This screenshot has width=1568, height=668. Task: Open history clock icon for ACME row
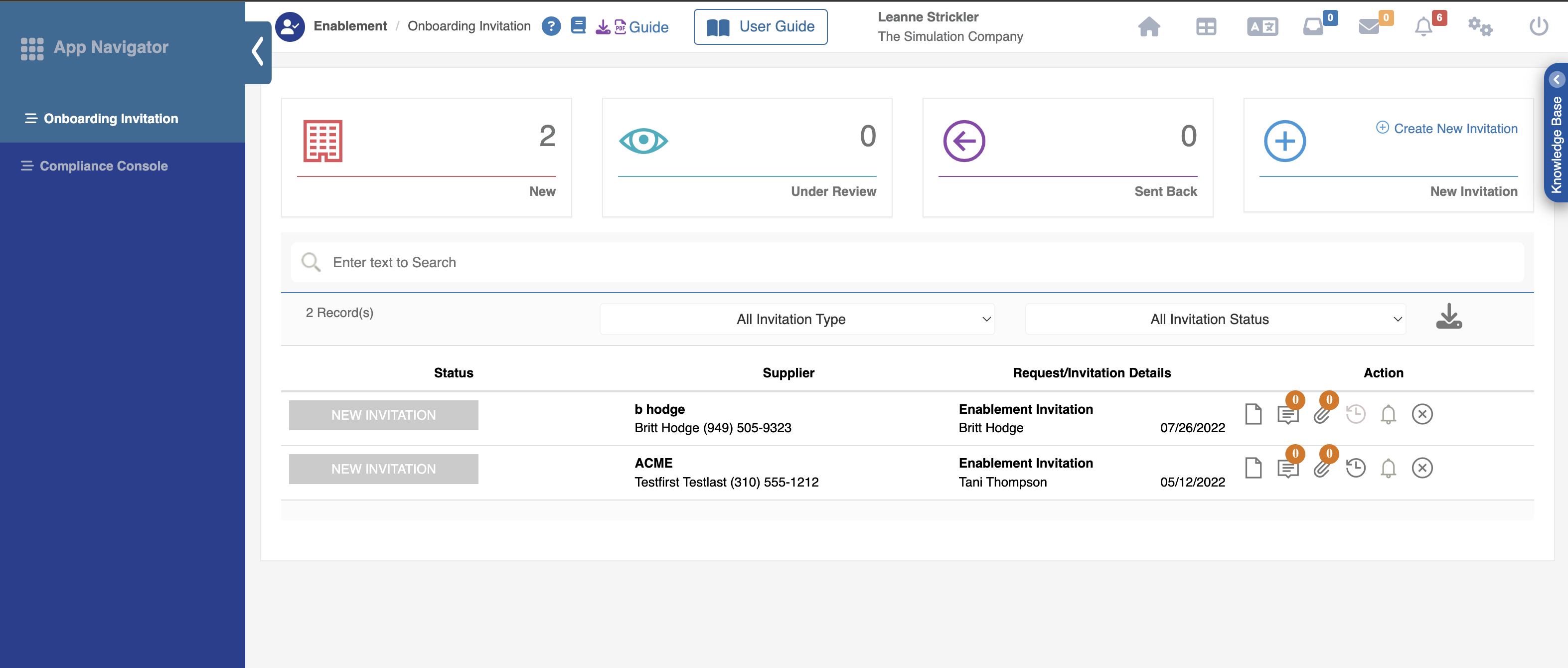[1356, 468]
